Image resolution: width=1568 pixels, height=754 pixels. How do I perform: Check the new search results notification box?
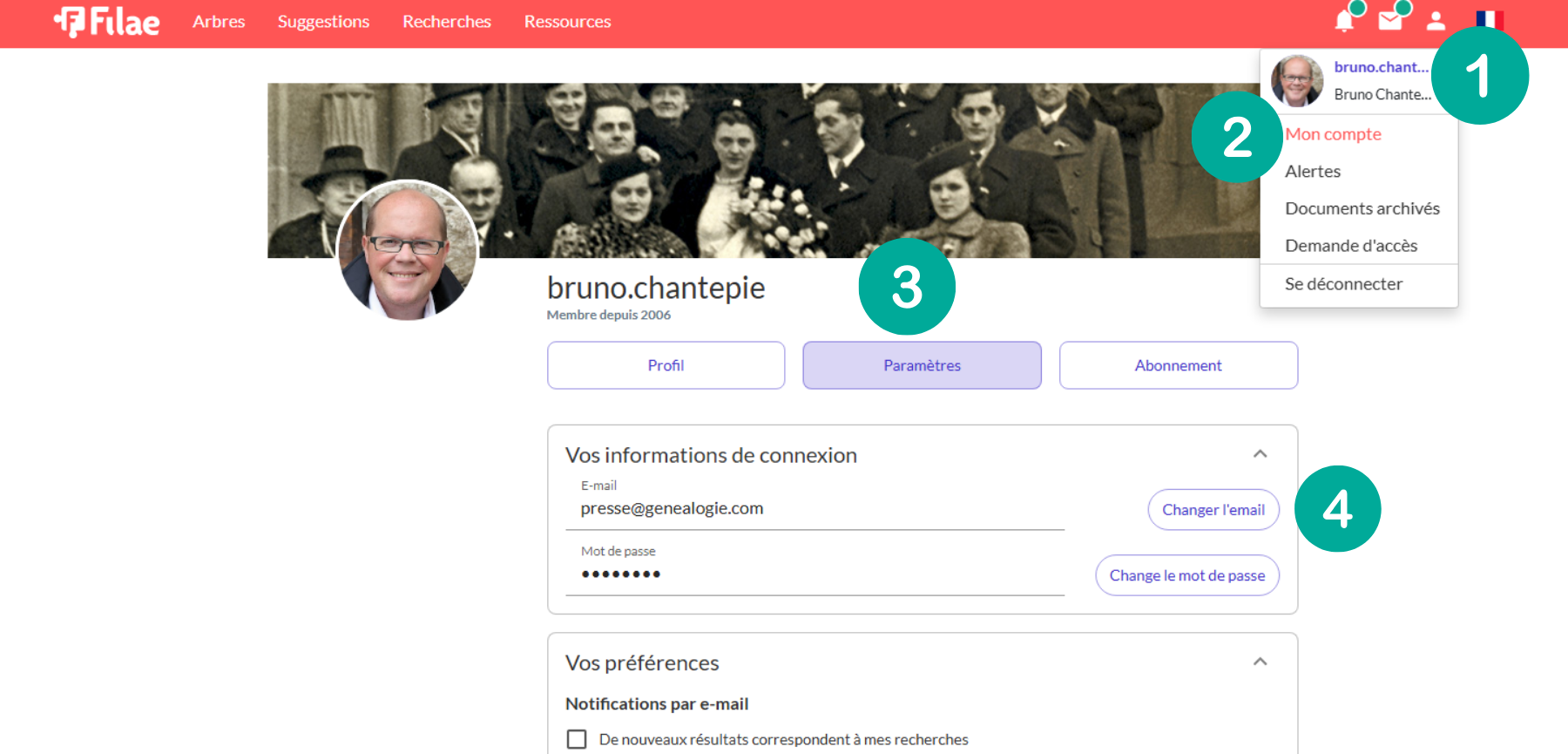point(577,739)
